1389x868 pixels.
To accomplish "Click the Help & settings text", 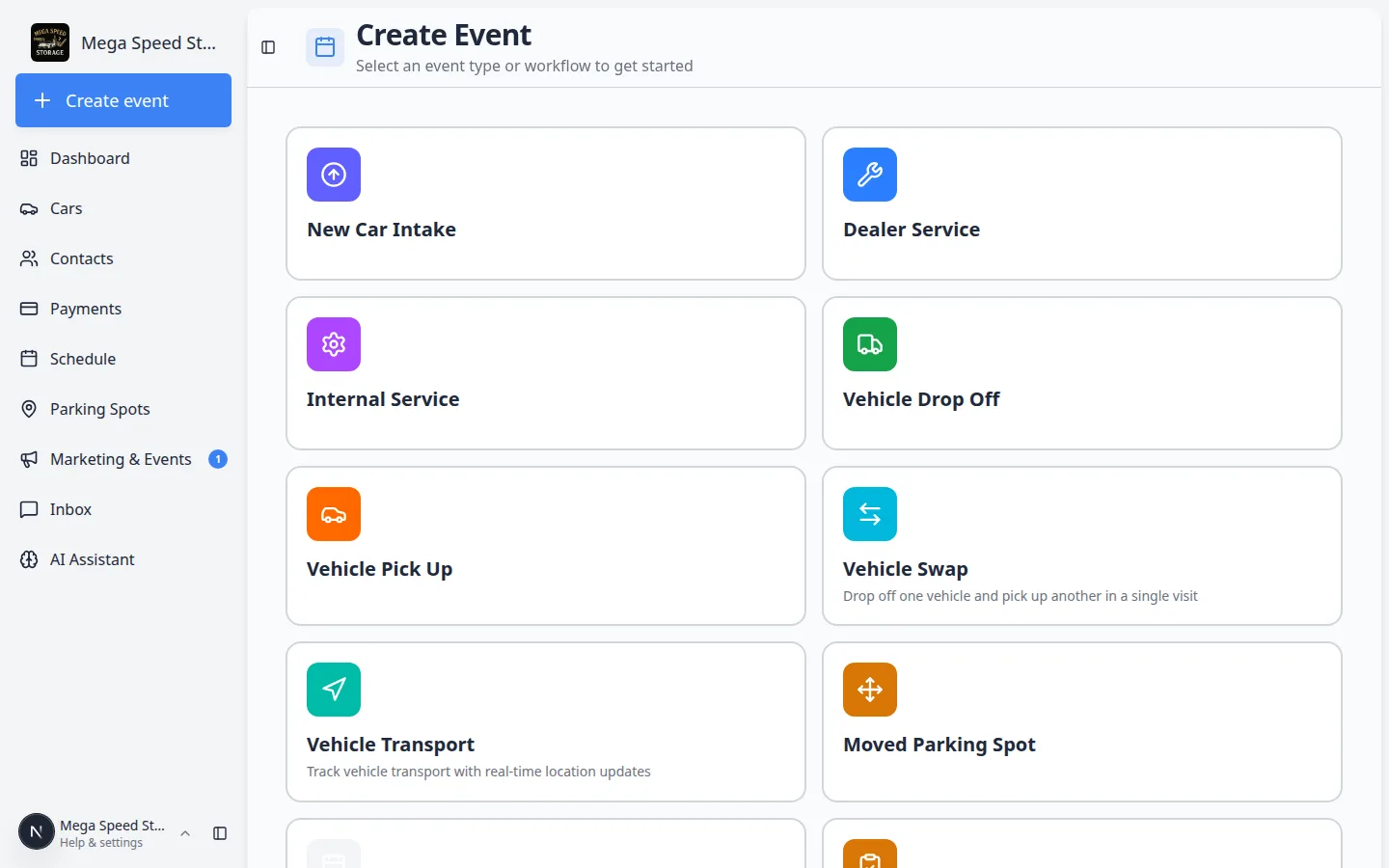I will pos(101,843).
